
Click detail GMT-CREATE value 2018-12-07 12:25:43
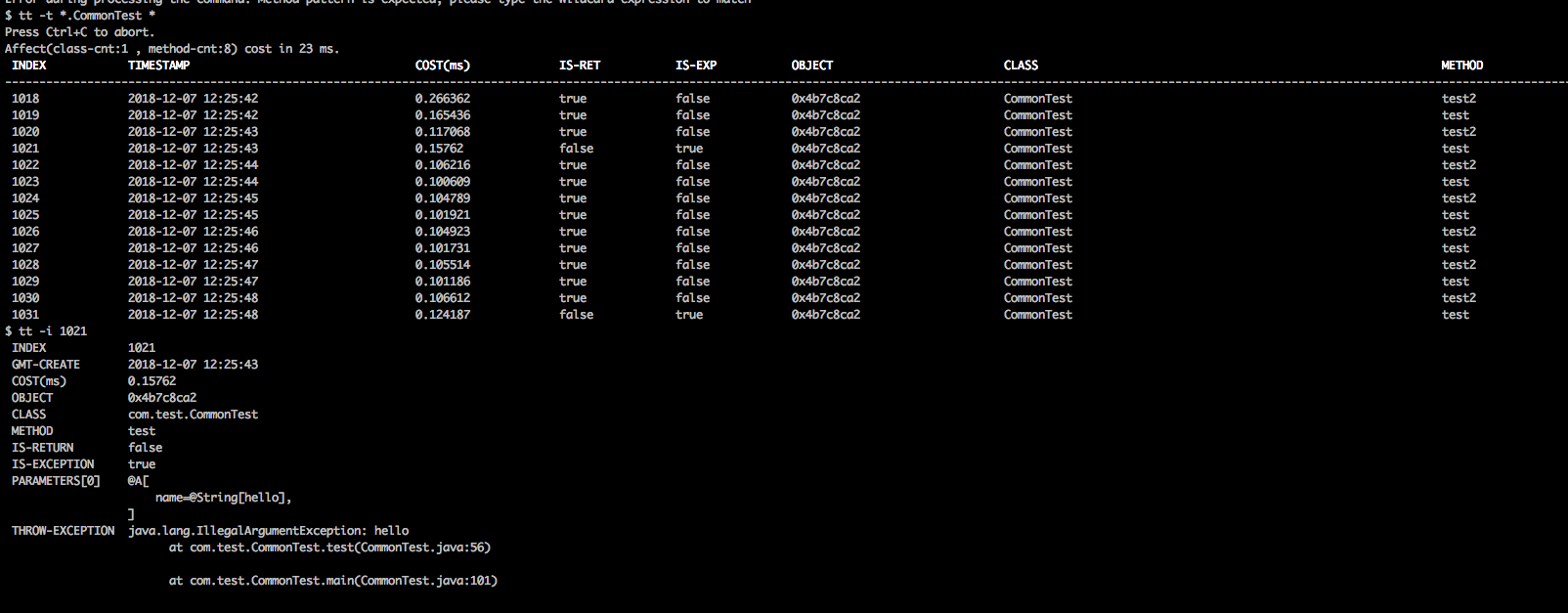click(x=193, y=365)
